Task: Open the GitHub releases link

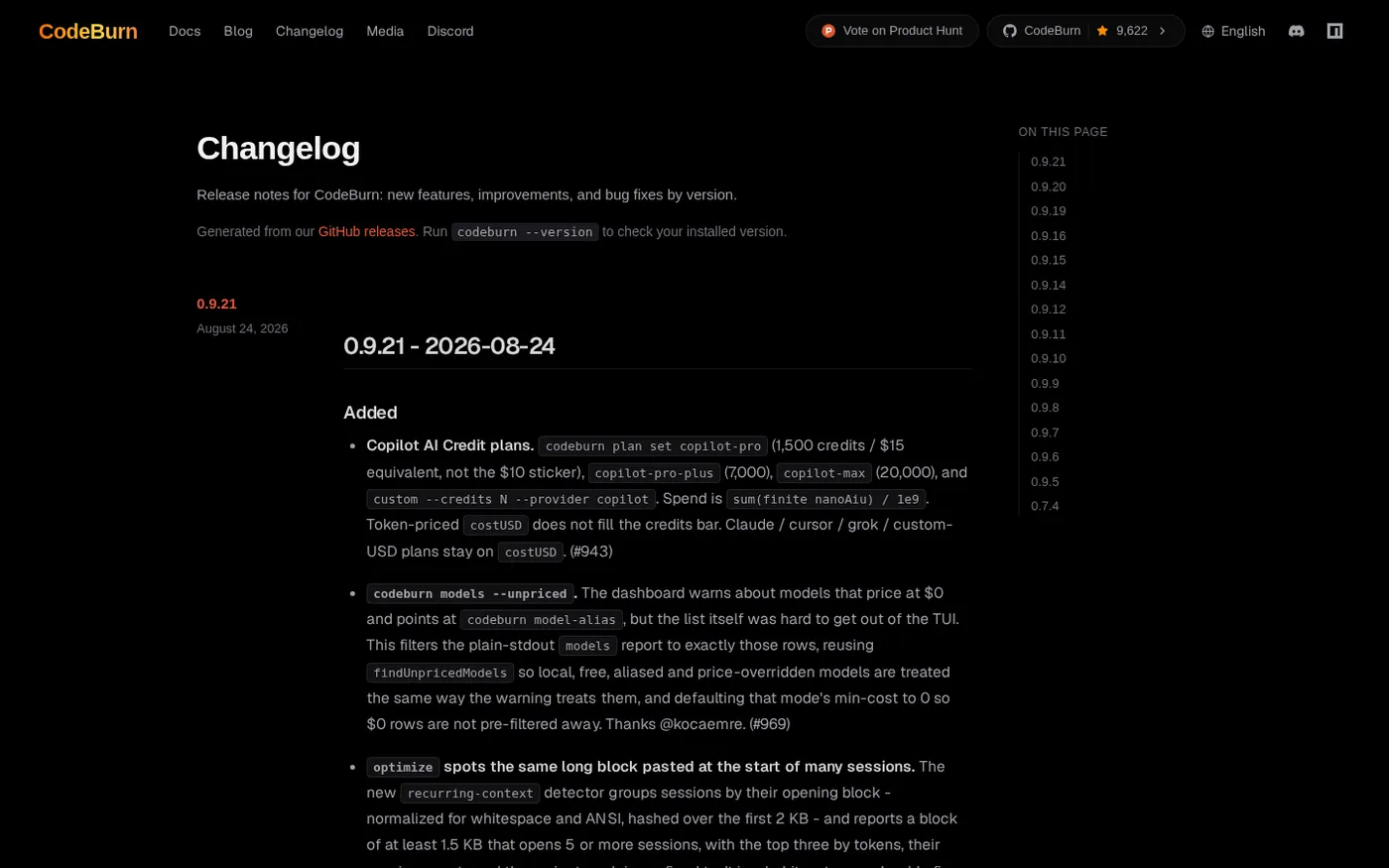Action: [x=366, y=231]
